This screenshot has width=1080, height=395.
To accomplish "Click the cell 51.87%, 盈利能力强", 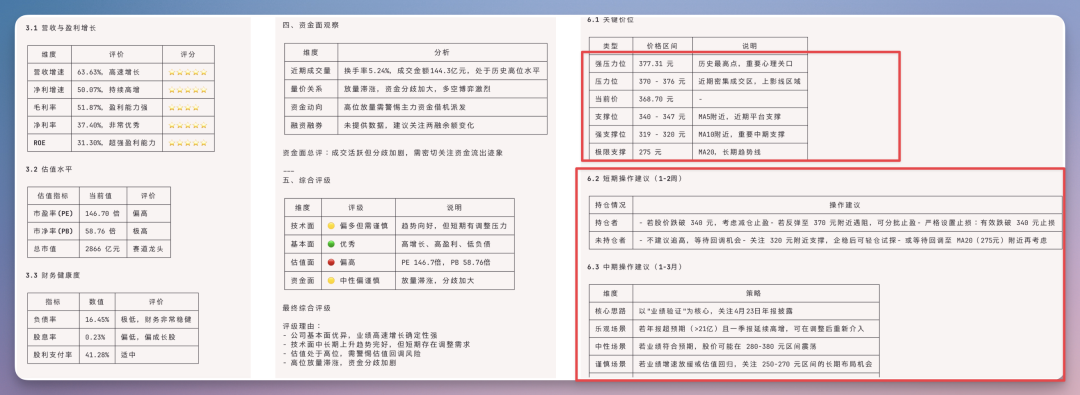I will (x=116, y=108).
